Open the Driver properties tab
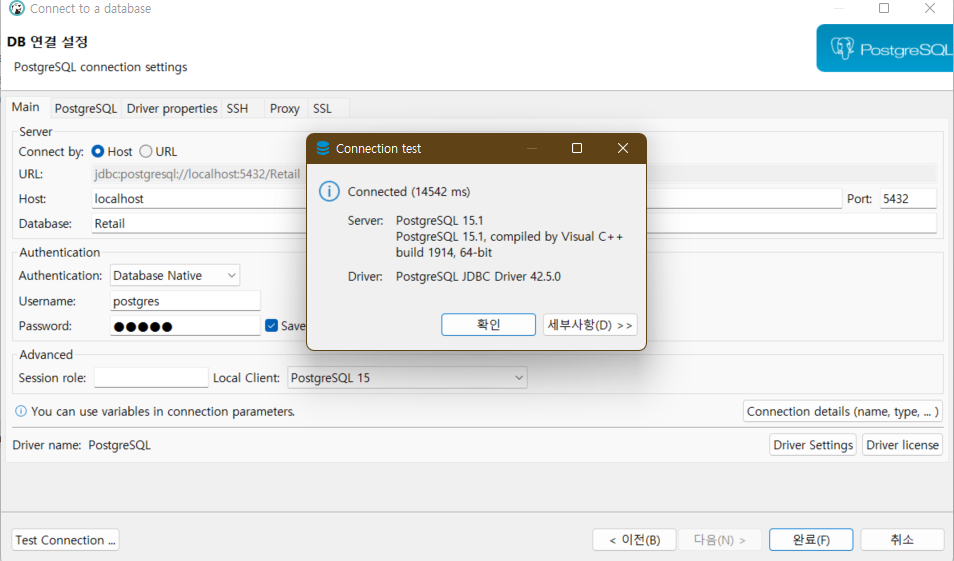Viewport: 954px width, 561px height. 172,108
